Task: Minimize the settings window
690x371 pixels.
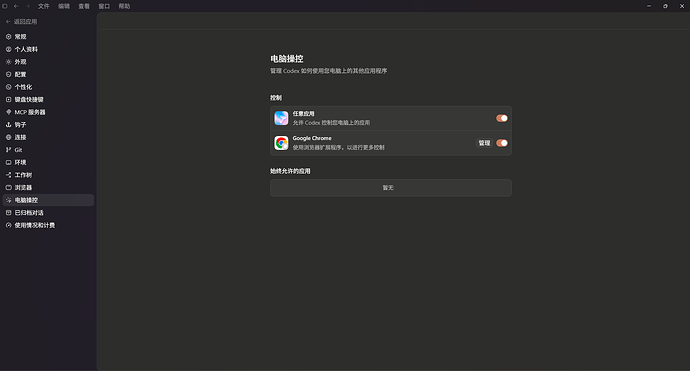Action: (x=649, y=6)
